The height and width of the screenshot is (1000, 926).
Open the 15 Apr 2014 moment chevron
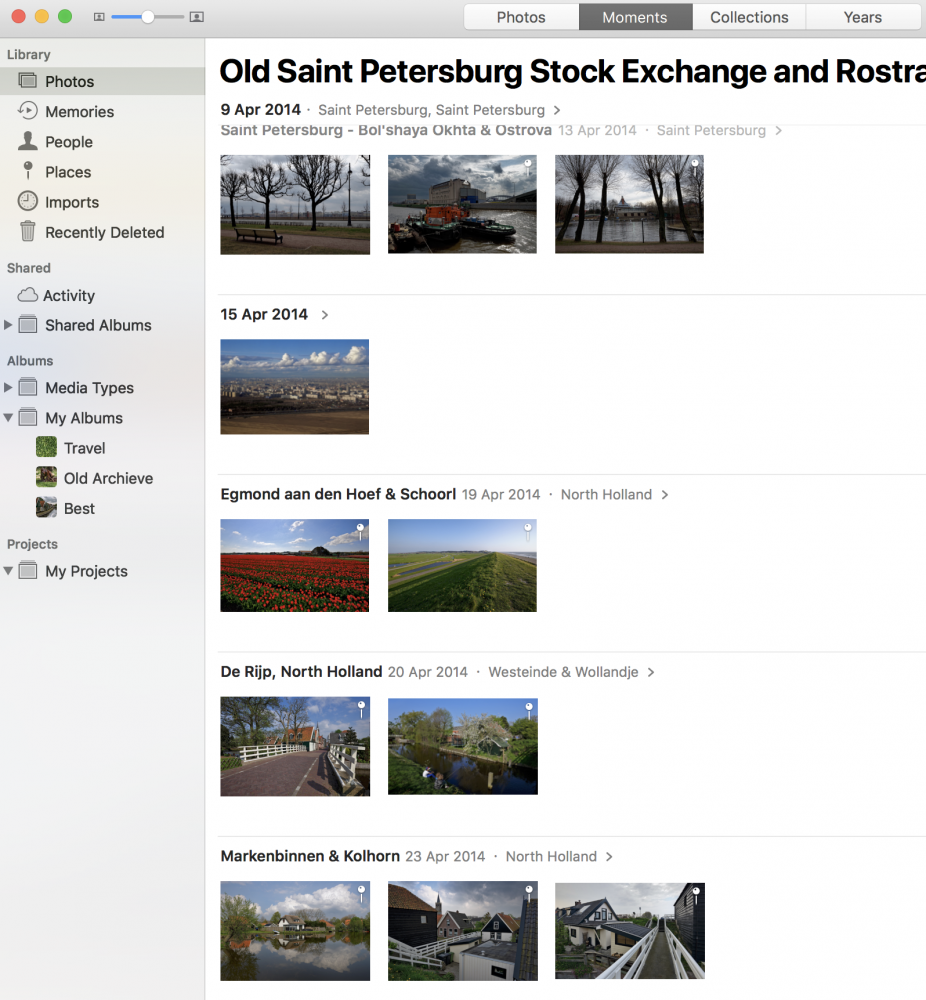tap(325, 314)
